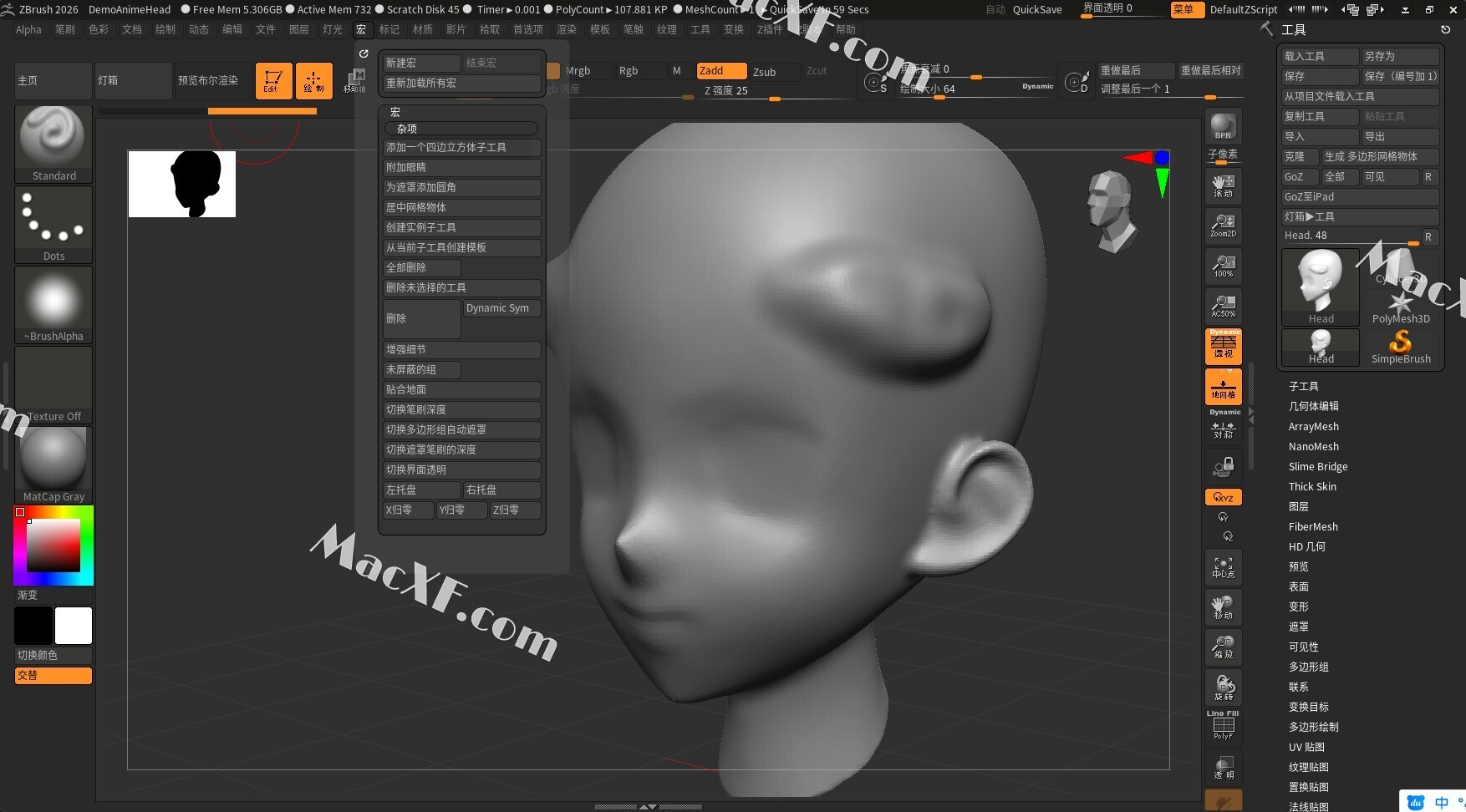Screen dimensions: 1466x812
Task: Expand the 遮罩 masking section
Action: 1298,627
